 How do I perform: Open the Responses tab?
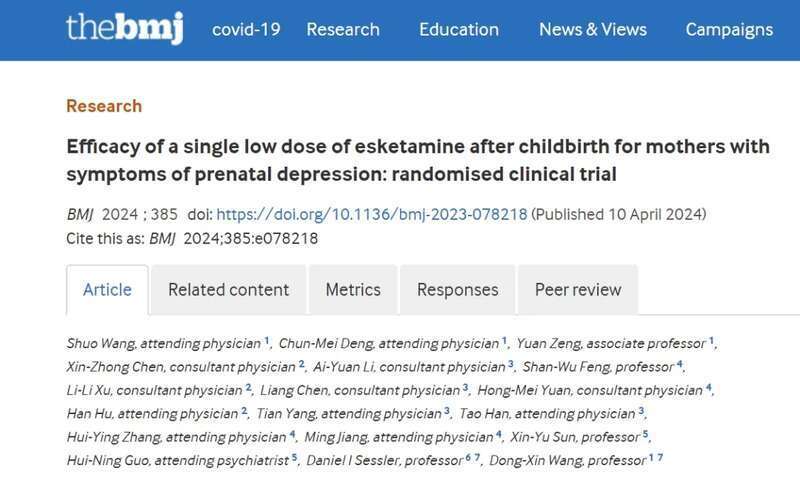click(458, 290)
